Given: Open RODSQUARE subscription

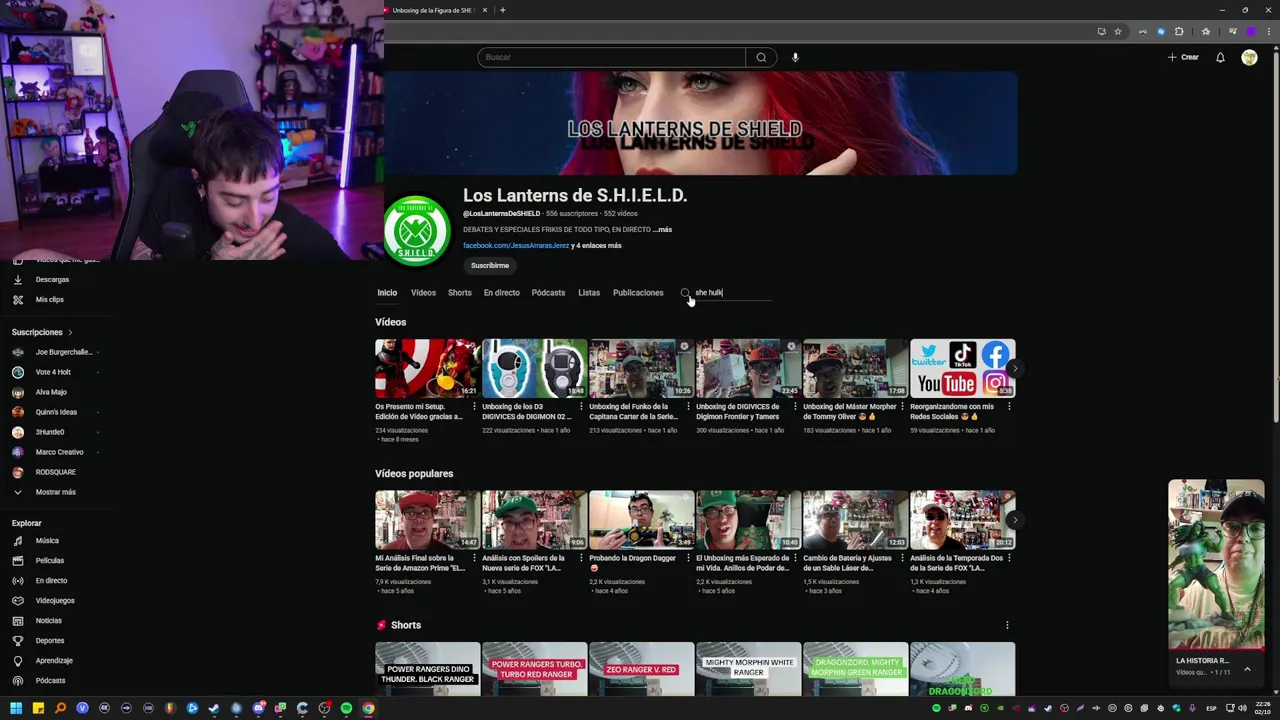Looking at the screenshot, I should [55, 472].
